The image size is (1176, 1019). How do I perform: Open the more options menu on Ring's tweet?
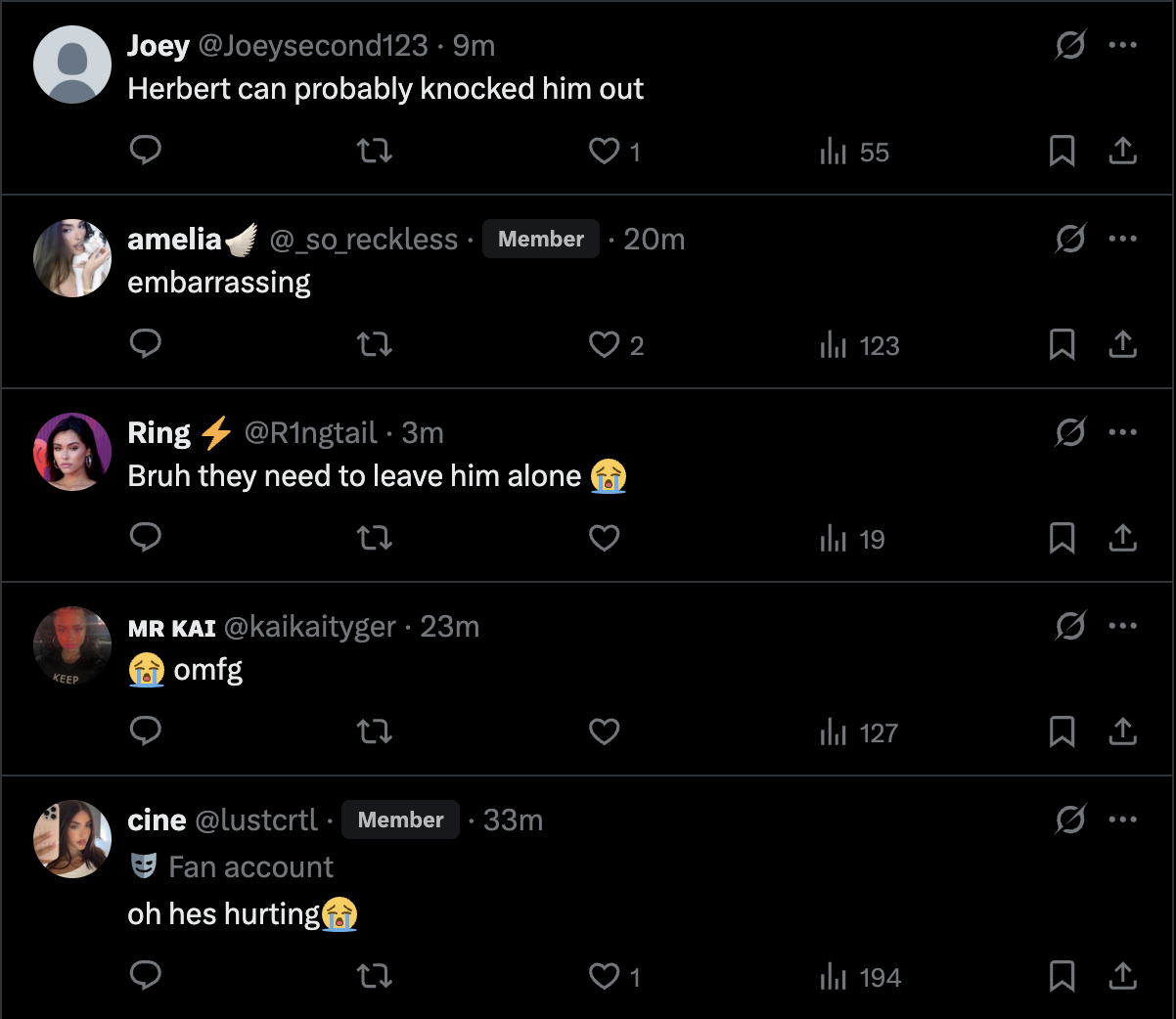coord(1123,432)
